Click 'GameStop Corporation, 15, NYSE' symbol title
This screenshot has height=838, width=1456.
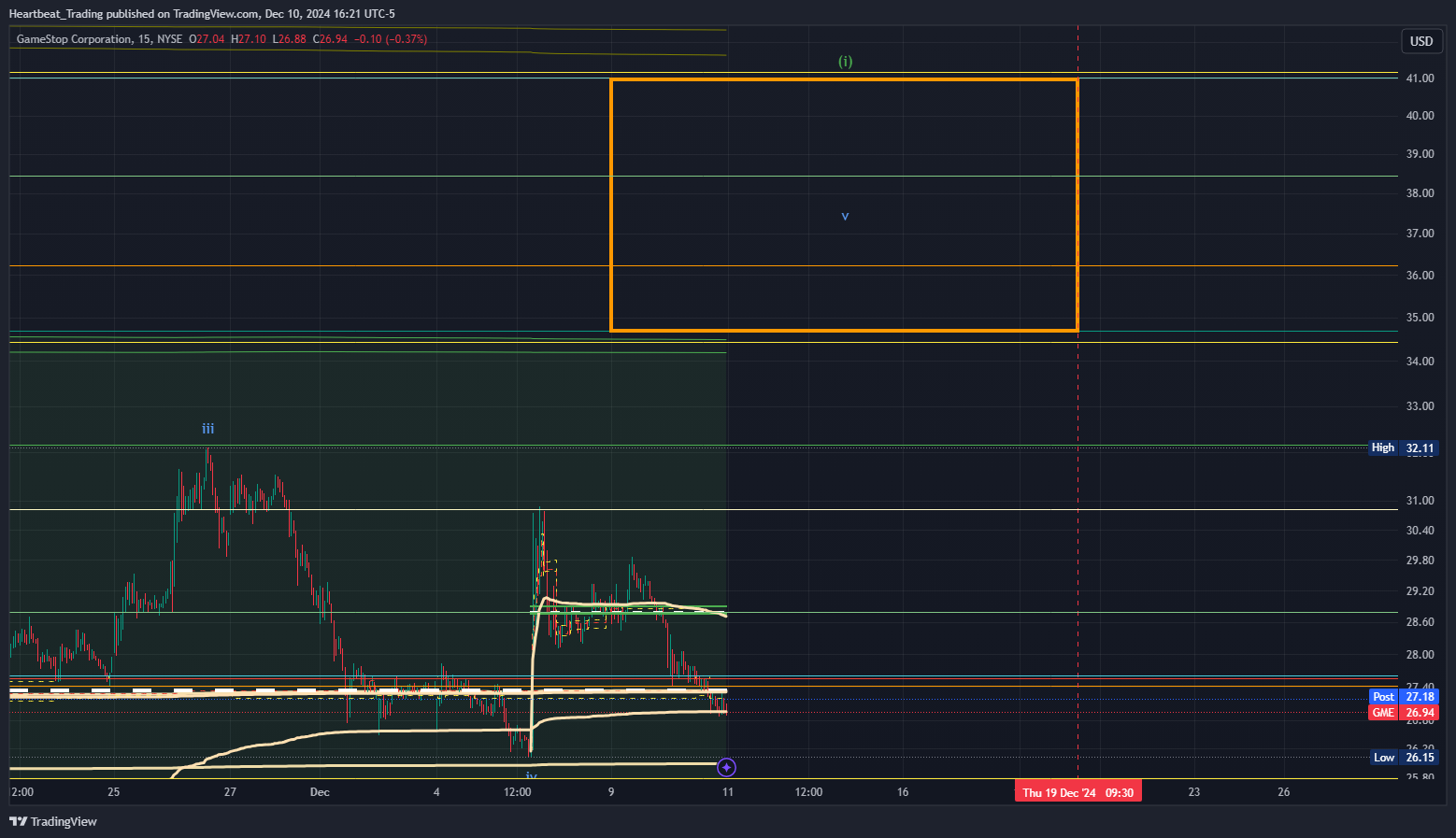99,39
